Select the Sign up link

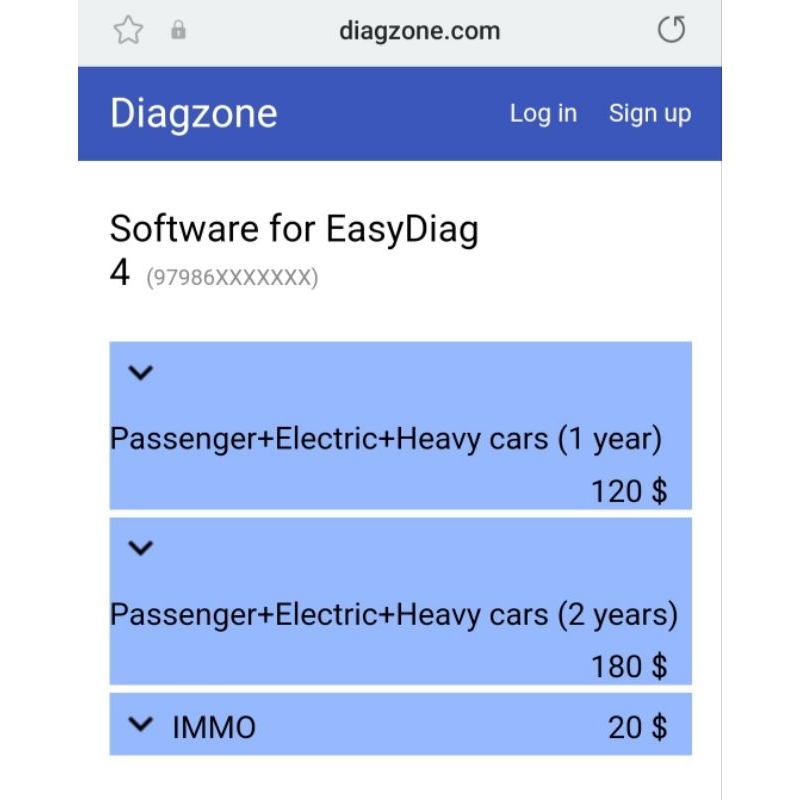pos(650,113)
